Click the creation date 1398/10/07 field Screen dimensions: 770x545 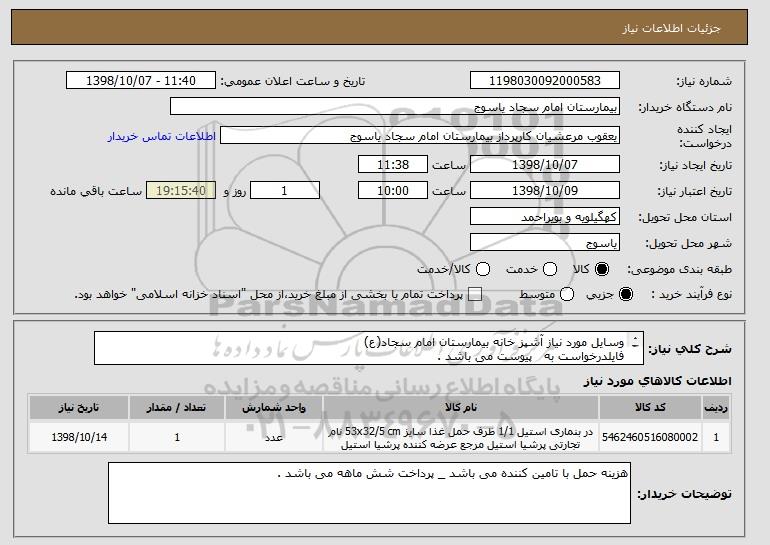[545, 164]
